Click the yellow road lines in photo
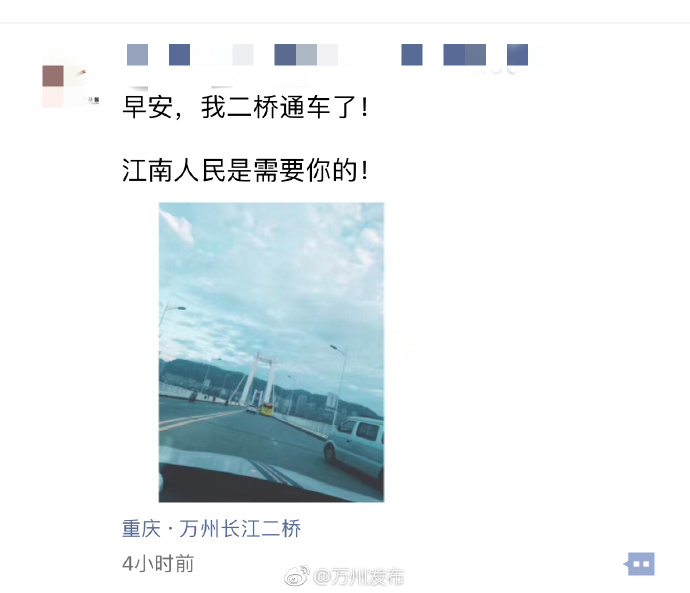 (x=198, y=419)
